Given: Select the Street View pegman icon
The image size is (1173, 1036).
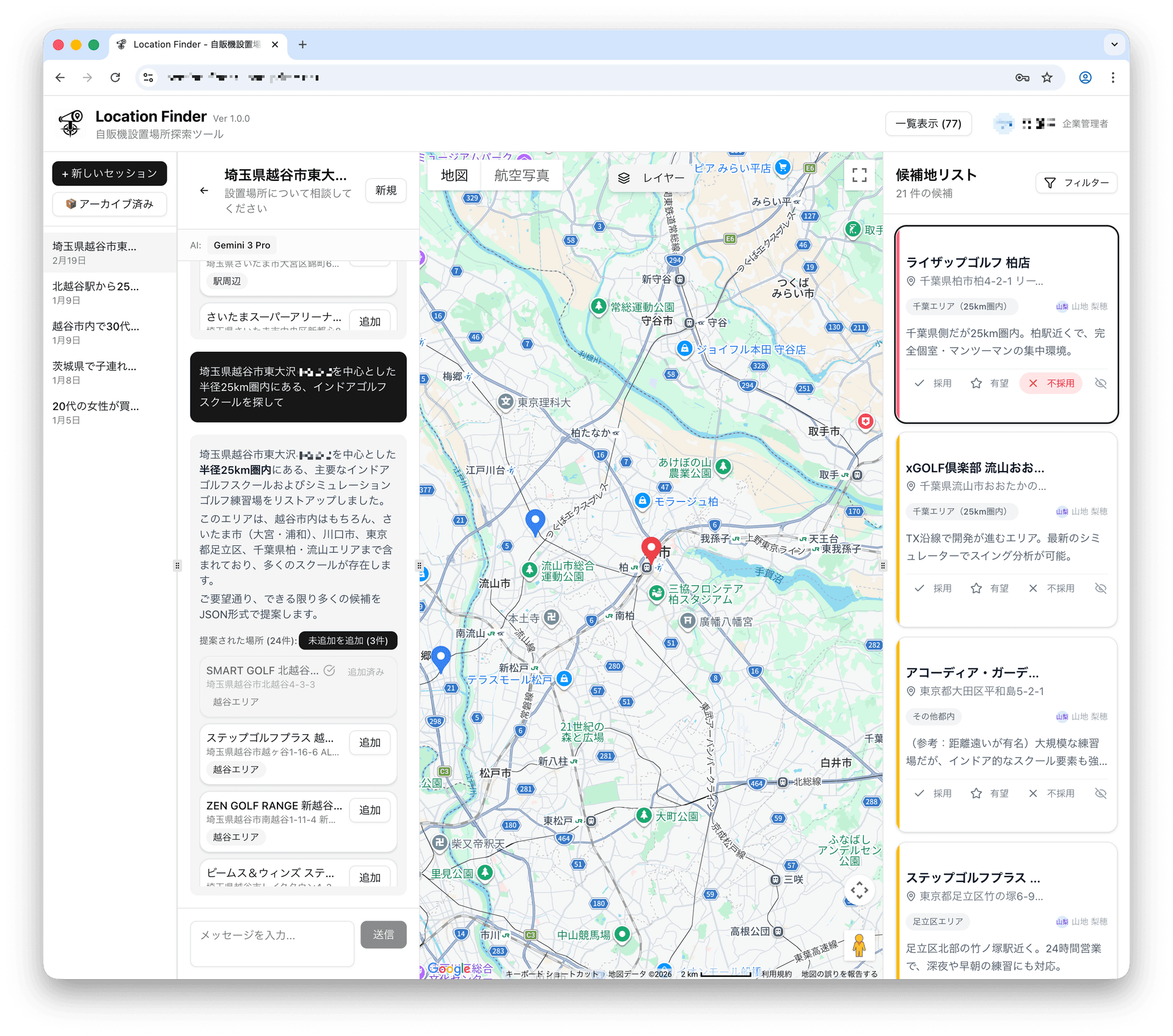Looking at the screenshot, I should point(859,945).
